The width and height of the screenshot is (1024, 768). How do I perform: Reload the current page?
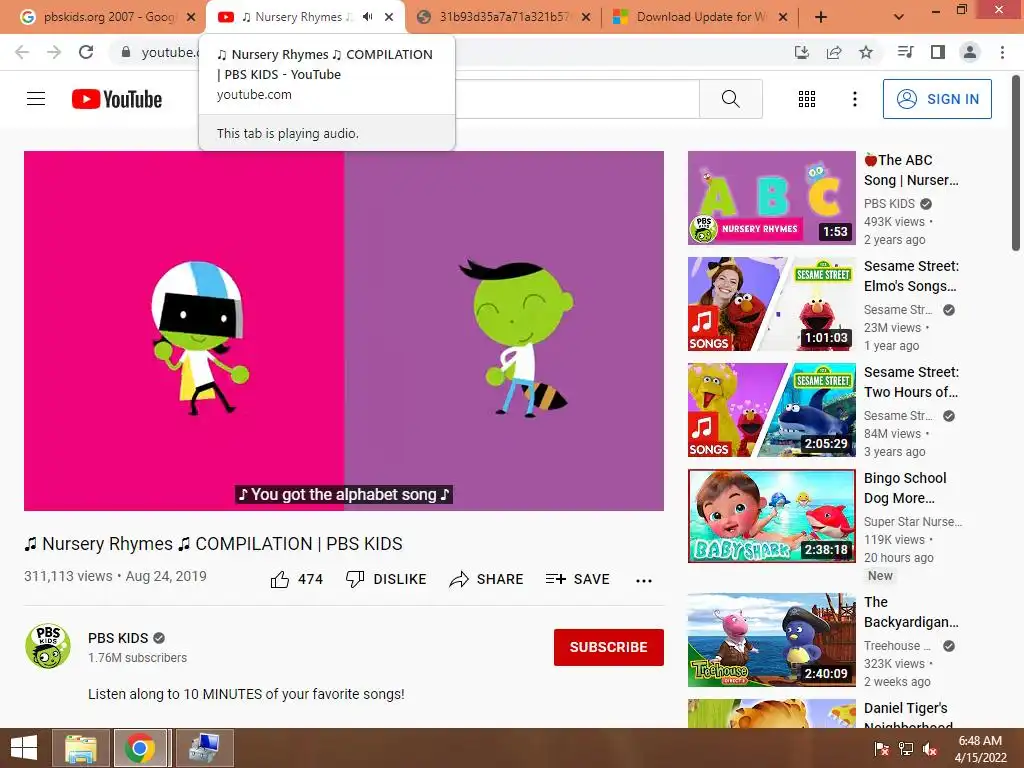86,52
